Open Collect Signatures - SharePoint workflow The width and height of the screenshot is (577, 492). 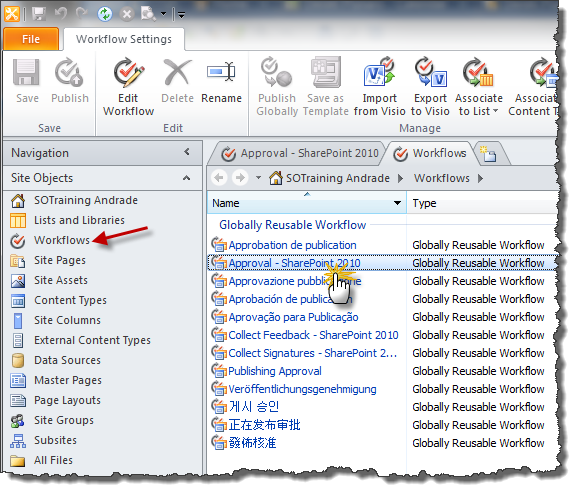(312, 353)
